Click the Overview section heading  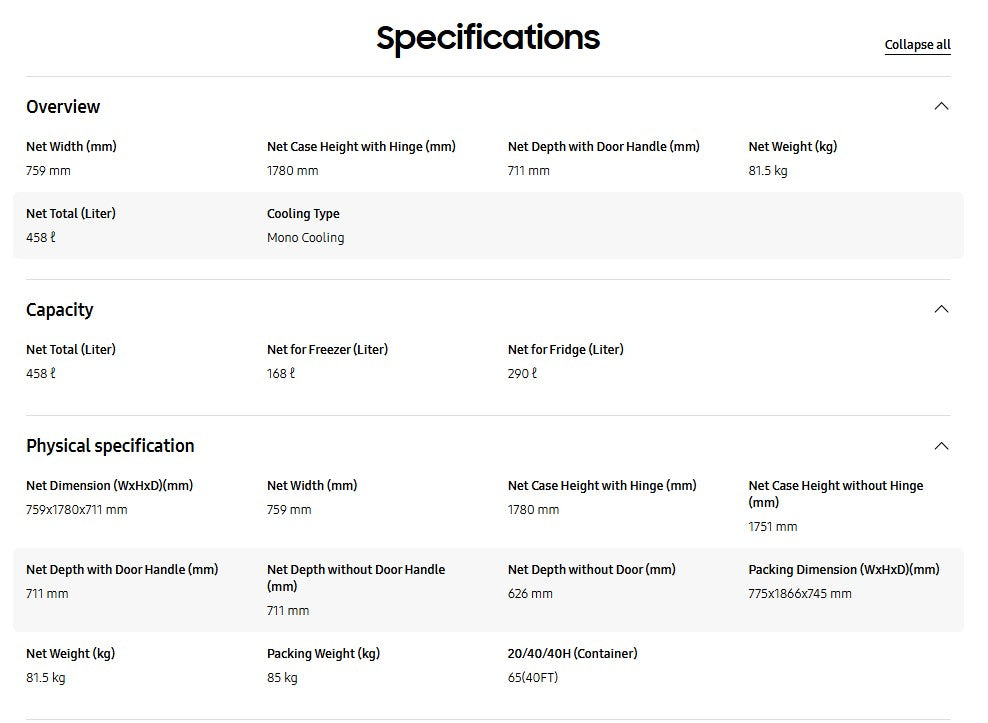(63, 107)
